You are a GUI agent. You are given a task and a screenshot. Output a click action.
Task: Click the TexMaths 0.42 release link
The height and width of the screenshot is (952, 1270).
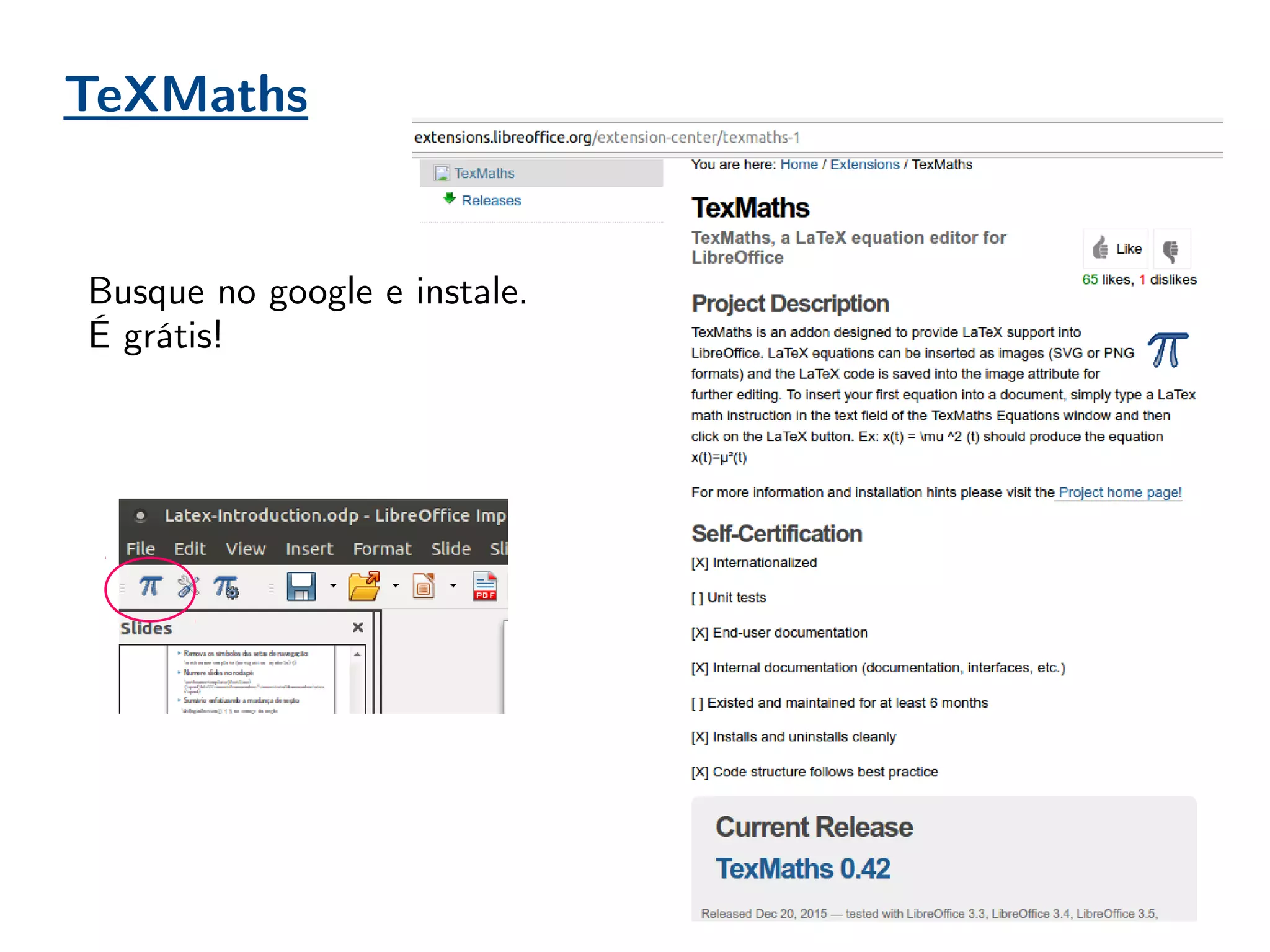(803, 868)
